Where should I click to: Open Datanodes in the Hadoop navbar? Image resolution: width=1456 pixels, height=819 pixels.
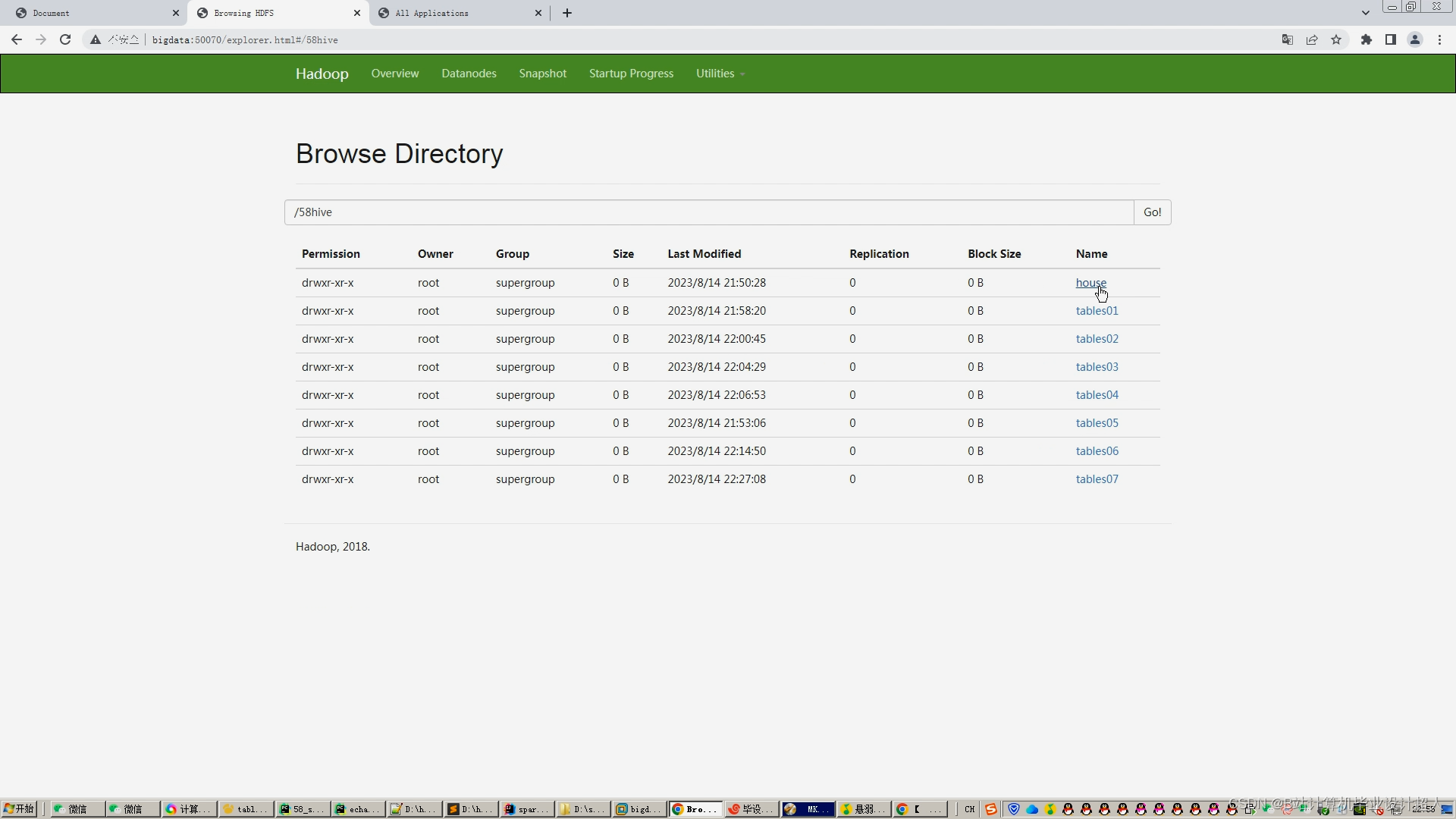(469, 74)
